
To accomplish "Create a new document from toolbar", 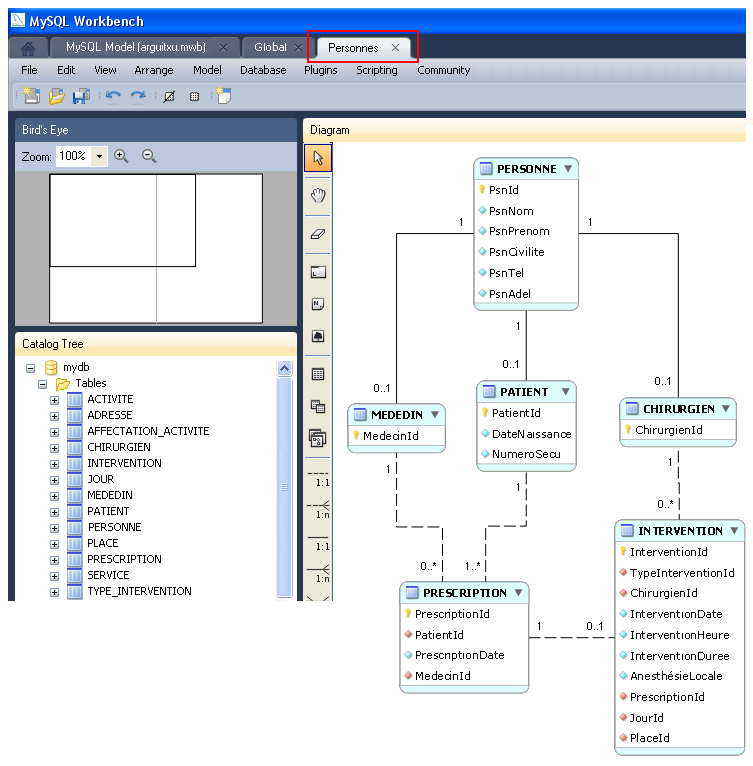I will pyautogui.click(x=31, y=95).
